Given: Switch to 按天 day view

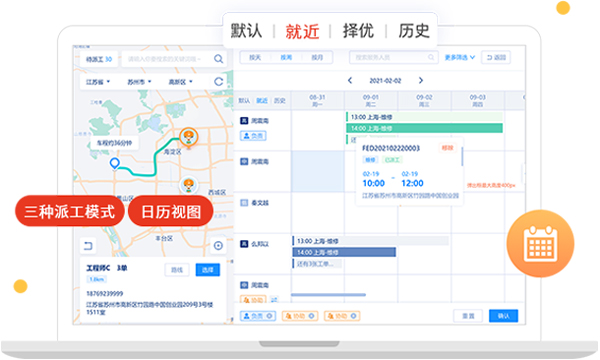Looking at the screenshot, I should point(255,57).
